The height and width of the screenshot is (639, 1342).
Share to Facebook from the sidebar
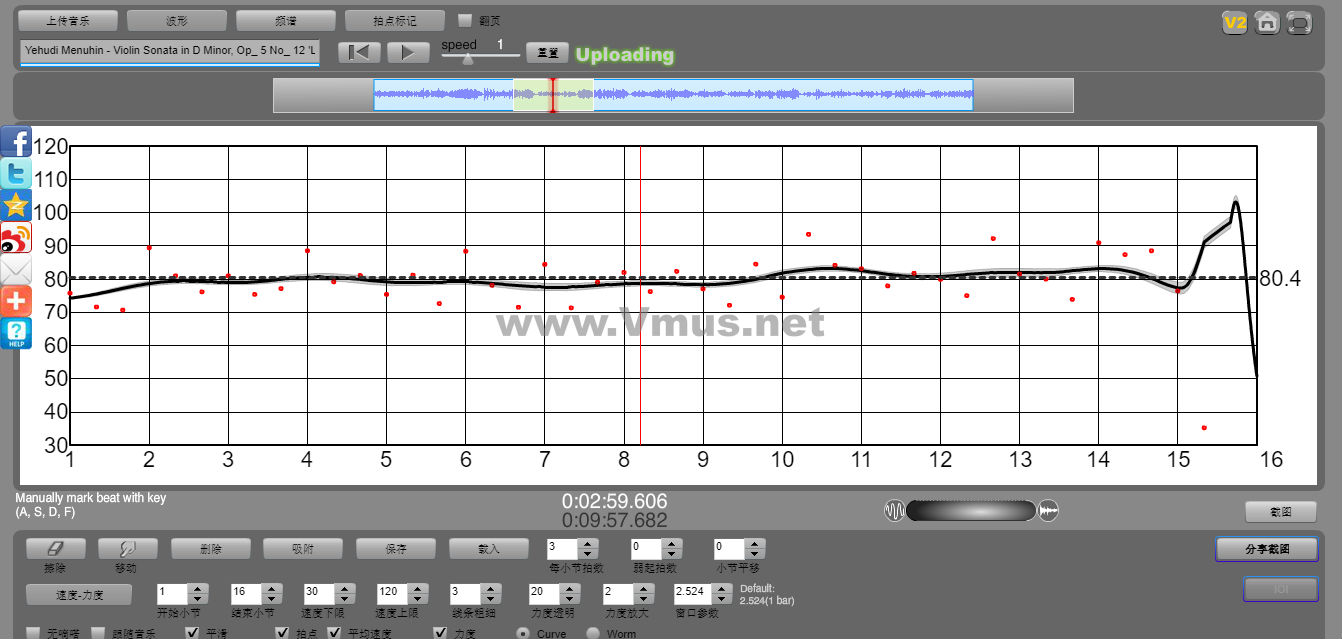tap(16, 141)
